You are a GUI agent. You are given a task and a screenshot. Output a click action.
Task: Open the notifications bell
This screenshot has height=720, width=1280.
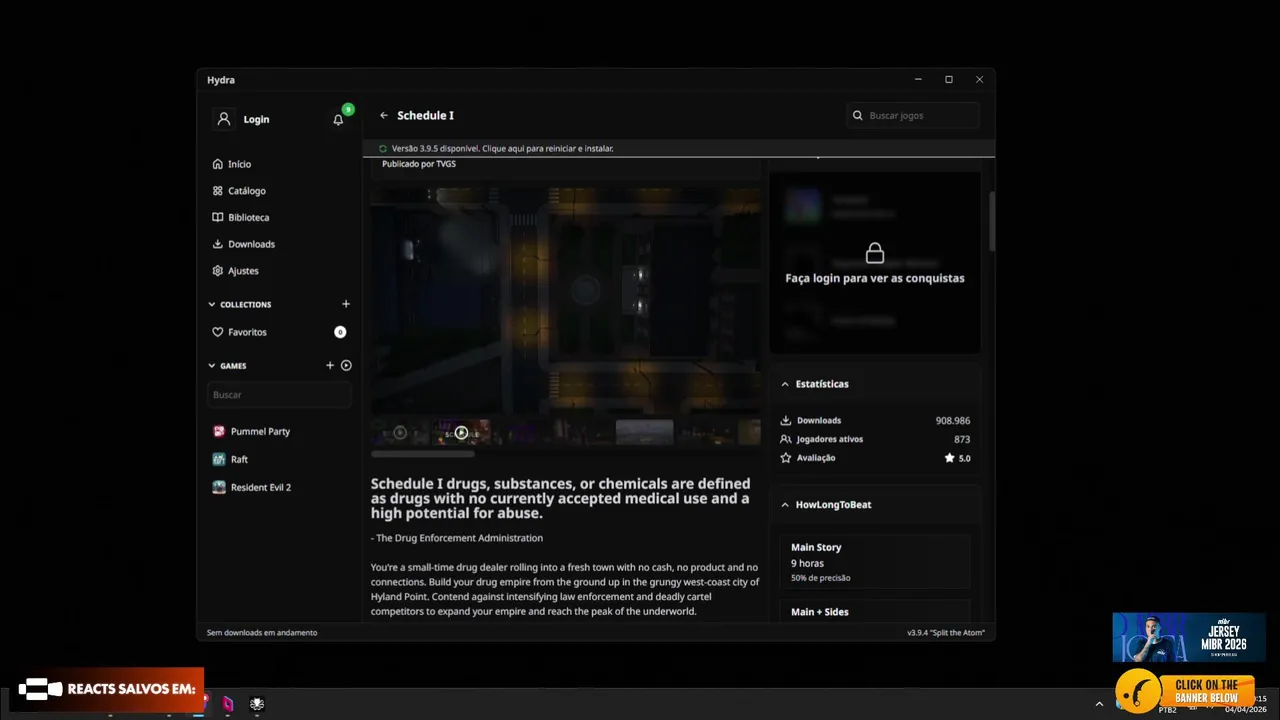338,119
